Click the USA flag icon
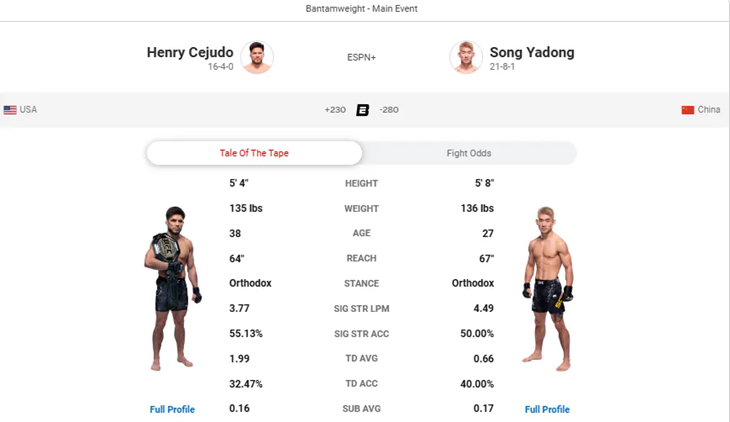The height and width of the screenshot is (422, 730). 10,110
